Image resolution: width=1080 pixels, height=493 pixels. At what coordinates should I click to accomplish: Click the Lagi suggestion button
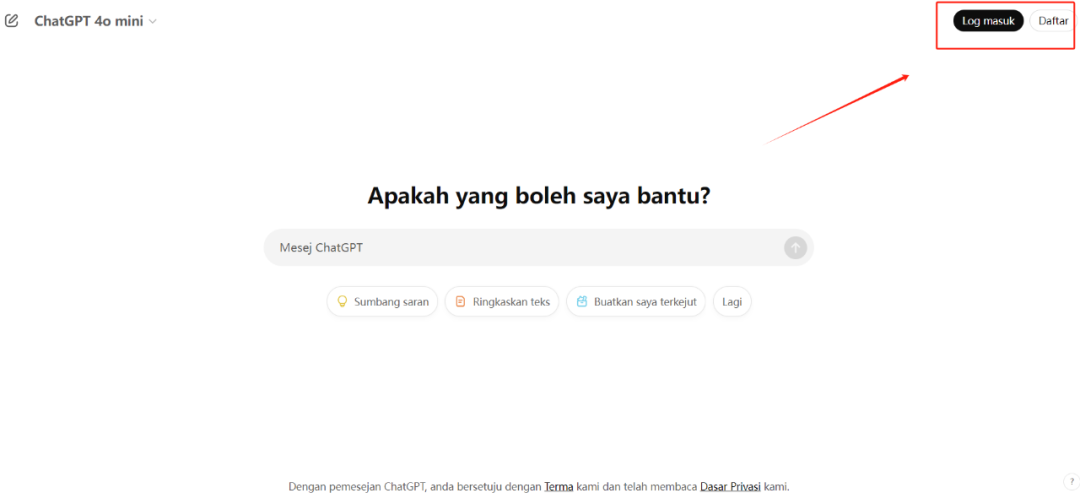coord(732,302)
